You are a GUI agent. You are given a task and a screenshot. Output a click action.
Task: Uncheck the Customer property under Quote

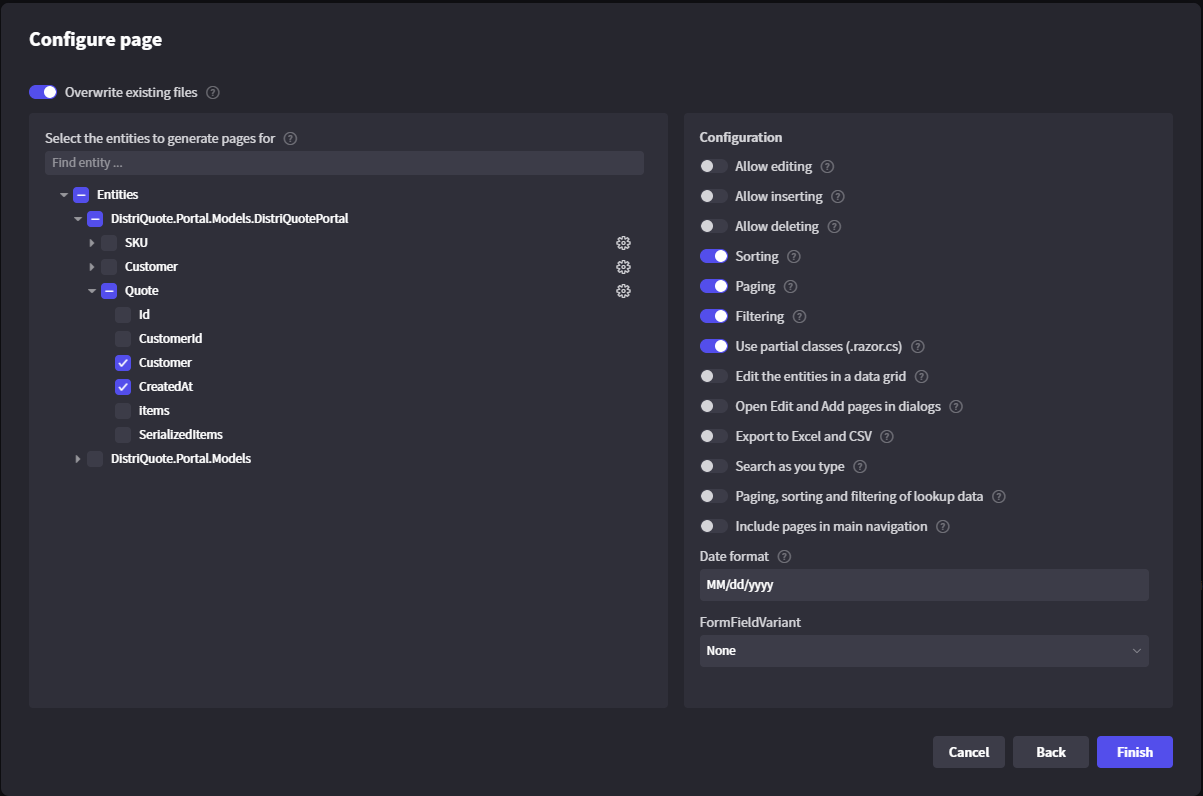[123, 363]
